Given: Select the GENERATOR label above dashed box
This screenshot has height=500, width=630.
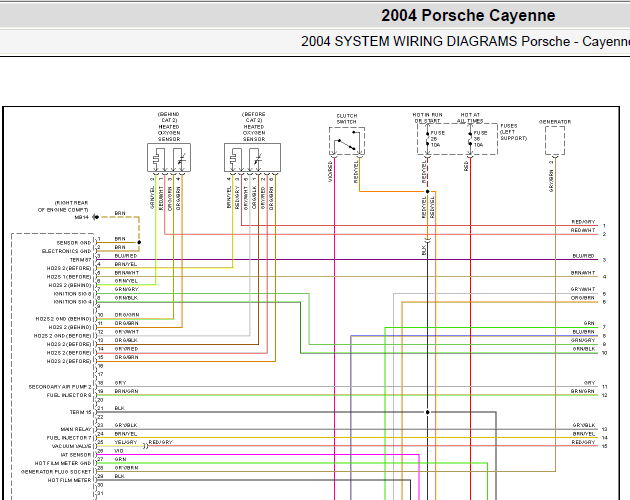Looking at the screenshot, I should 555,122.
